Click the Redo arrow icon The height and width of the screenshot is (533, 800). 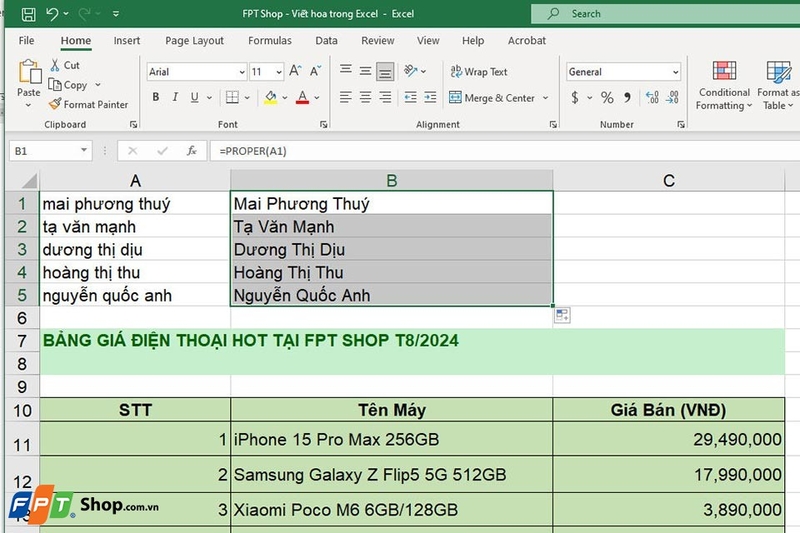84,14
